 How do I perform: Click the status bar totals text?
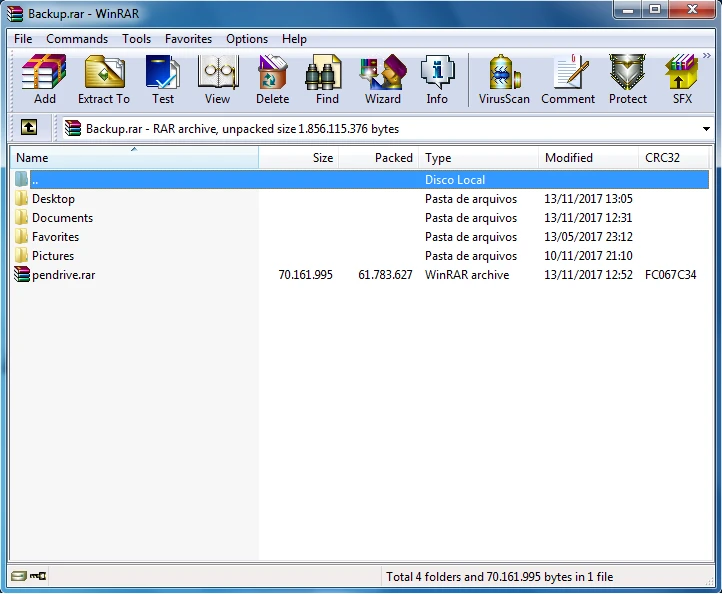(x=500, y=577)
